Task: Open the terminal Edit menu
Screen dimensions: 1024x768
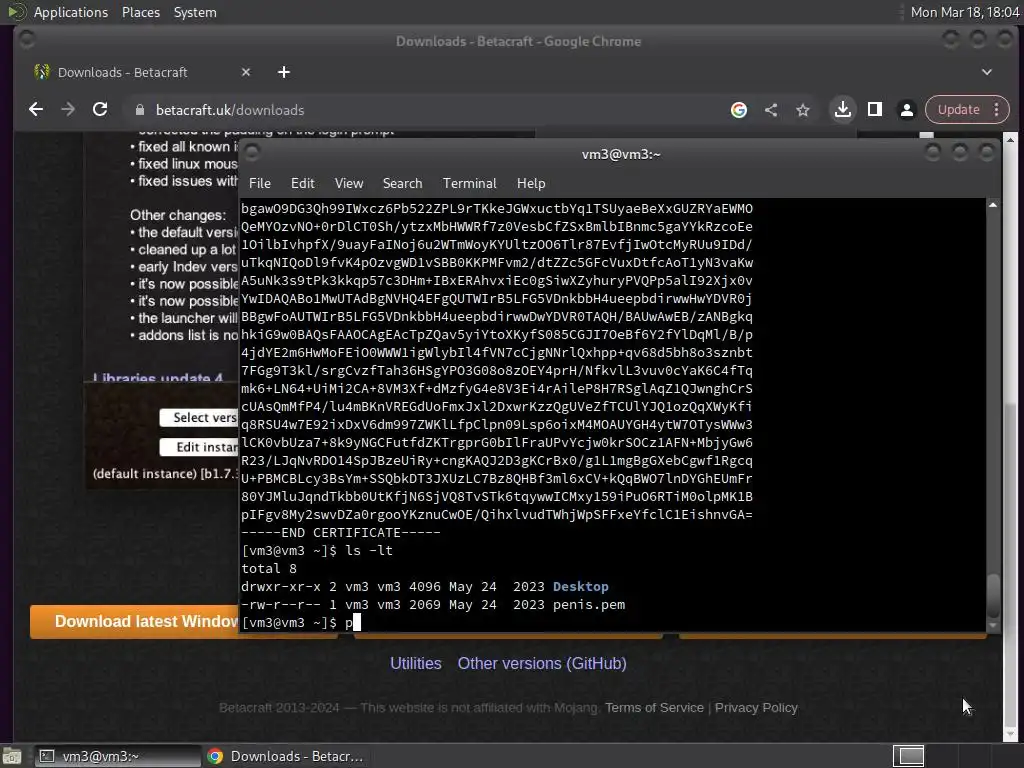Action: [x=302, y=184]
